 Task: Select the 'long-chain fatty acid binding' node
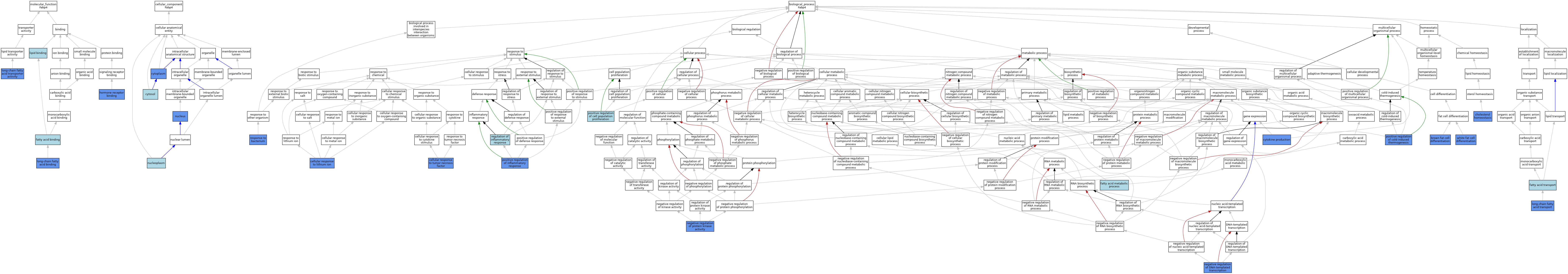[x=48, y=163]
